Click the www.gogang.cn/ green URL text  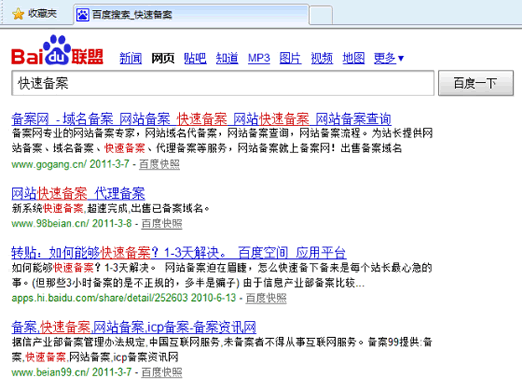(49, 164)
